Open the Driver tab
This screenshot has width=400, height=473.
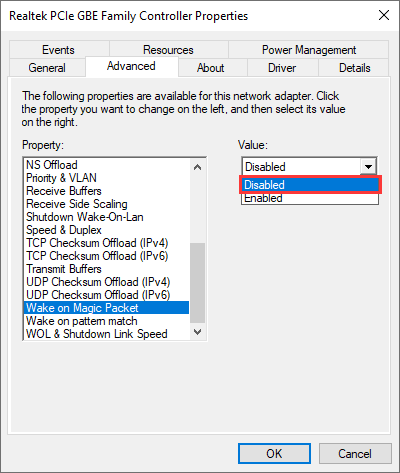coord(282,68)
